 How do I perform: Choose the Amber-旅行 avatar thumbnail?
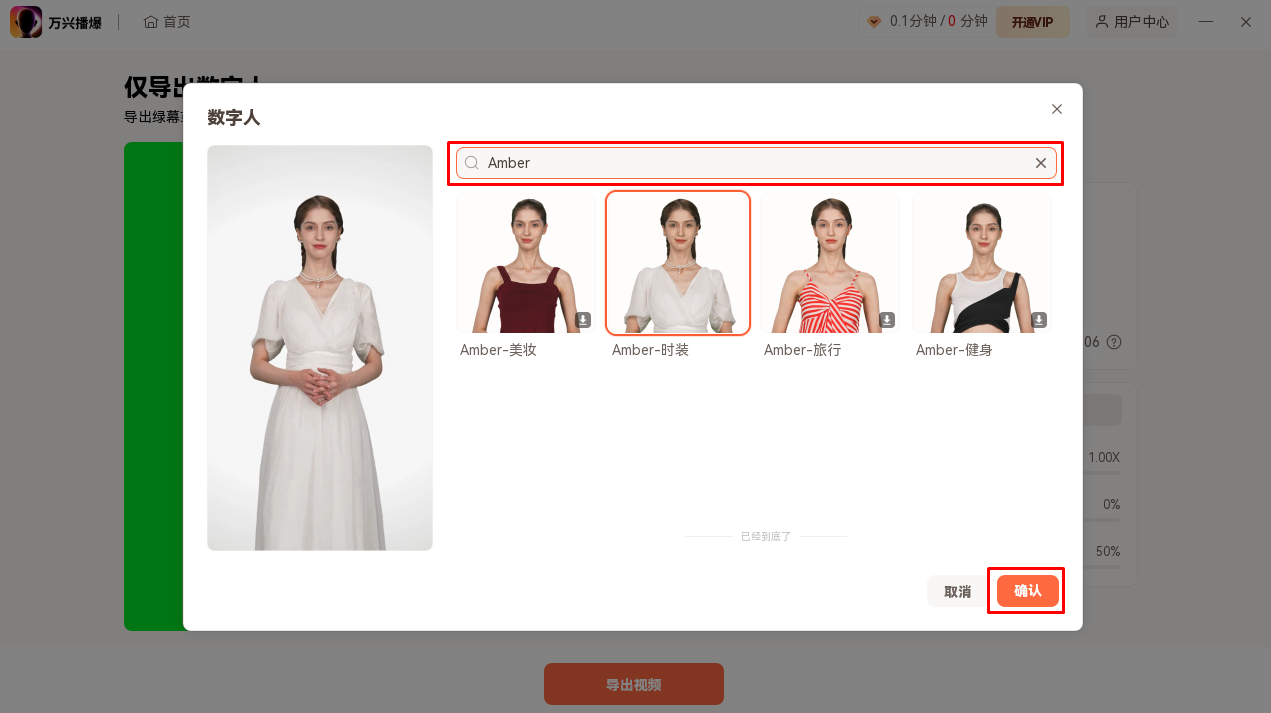click(830, 263)
